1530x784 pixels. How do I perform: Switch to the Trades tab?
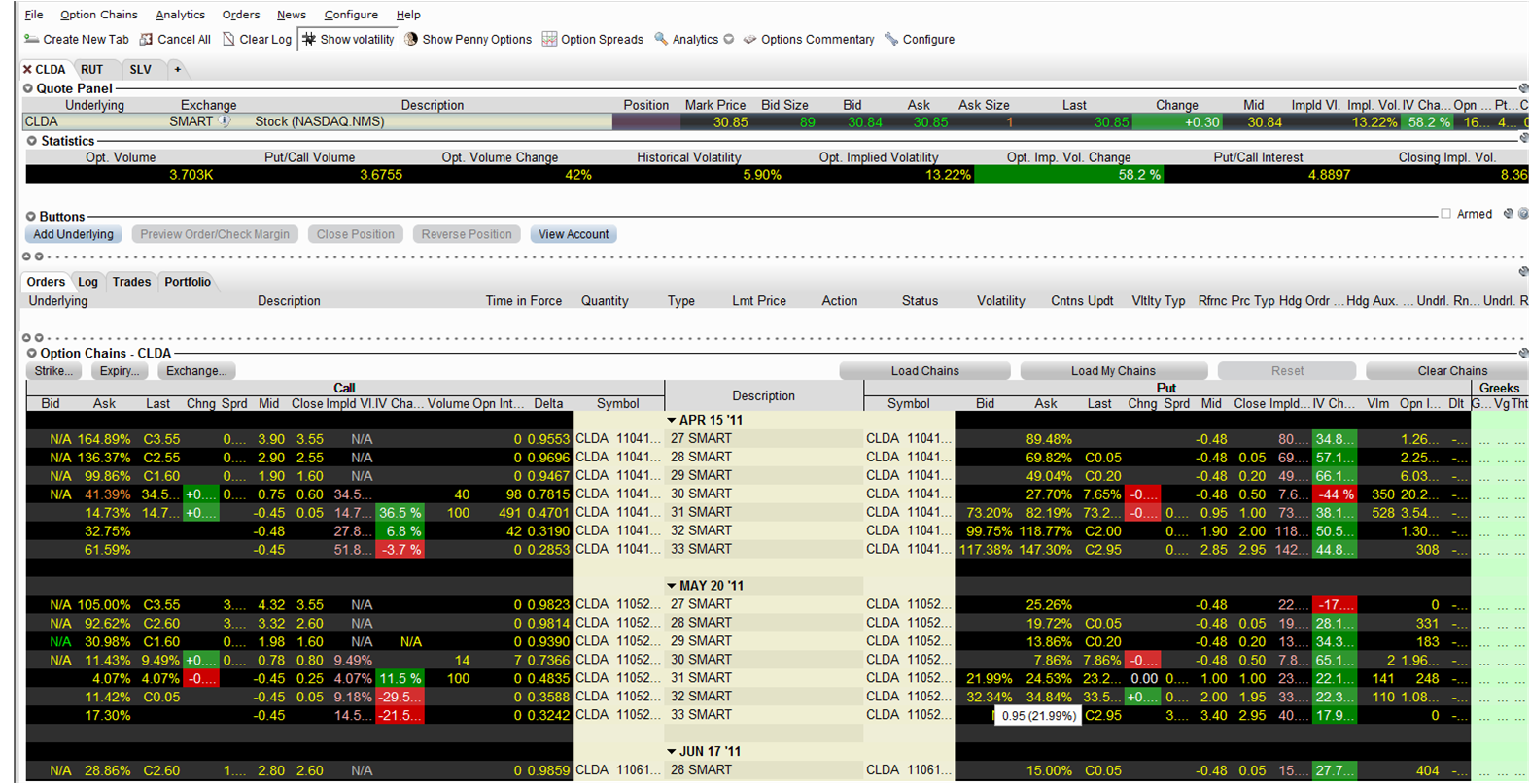[131, 282]
